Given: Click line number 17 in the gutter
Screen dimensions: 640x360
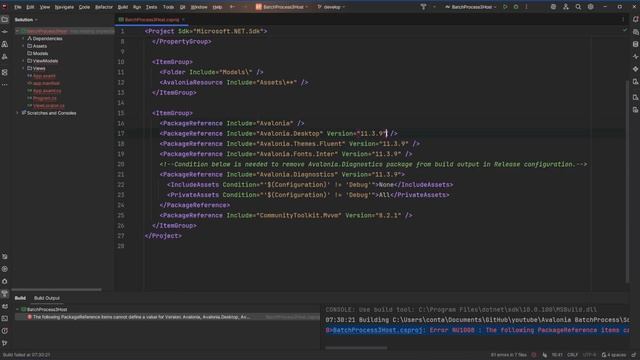Looking at the screenshot, I should click(x=121, y=133).
